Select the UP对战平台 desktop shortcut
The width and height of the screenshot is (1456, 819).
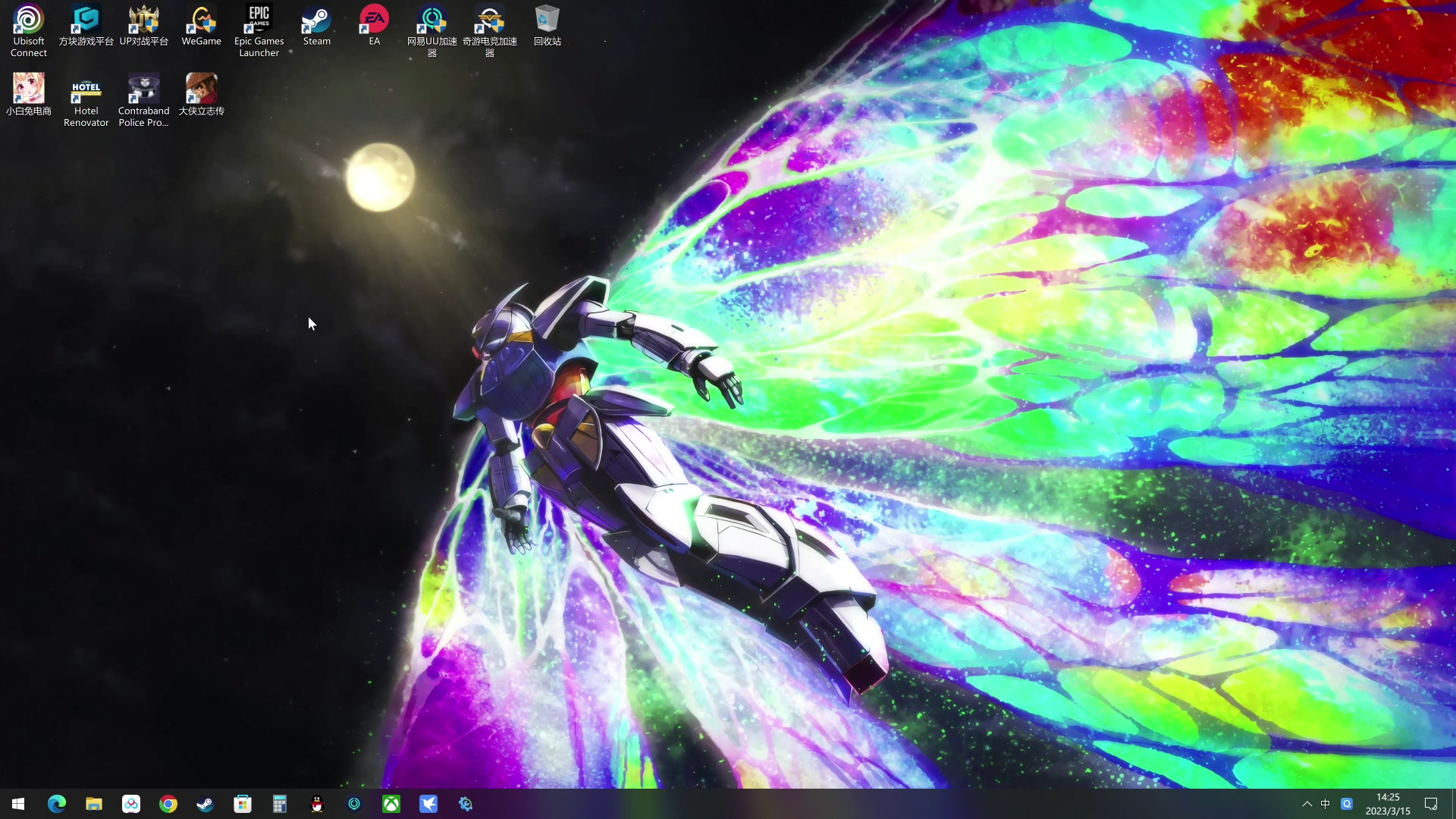tap(144, 26)
